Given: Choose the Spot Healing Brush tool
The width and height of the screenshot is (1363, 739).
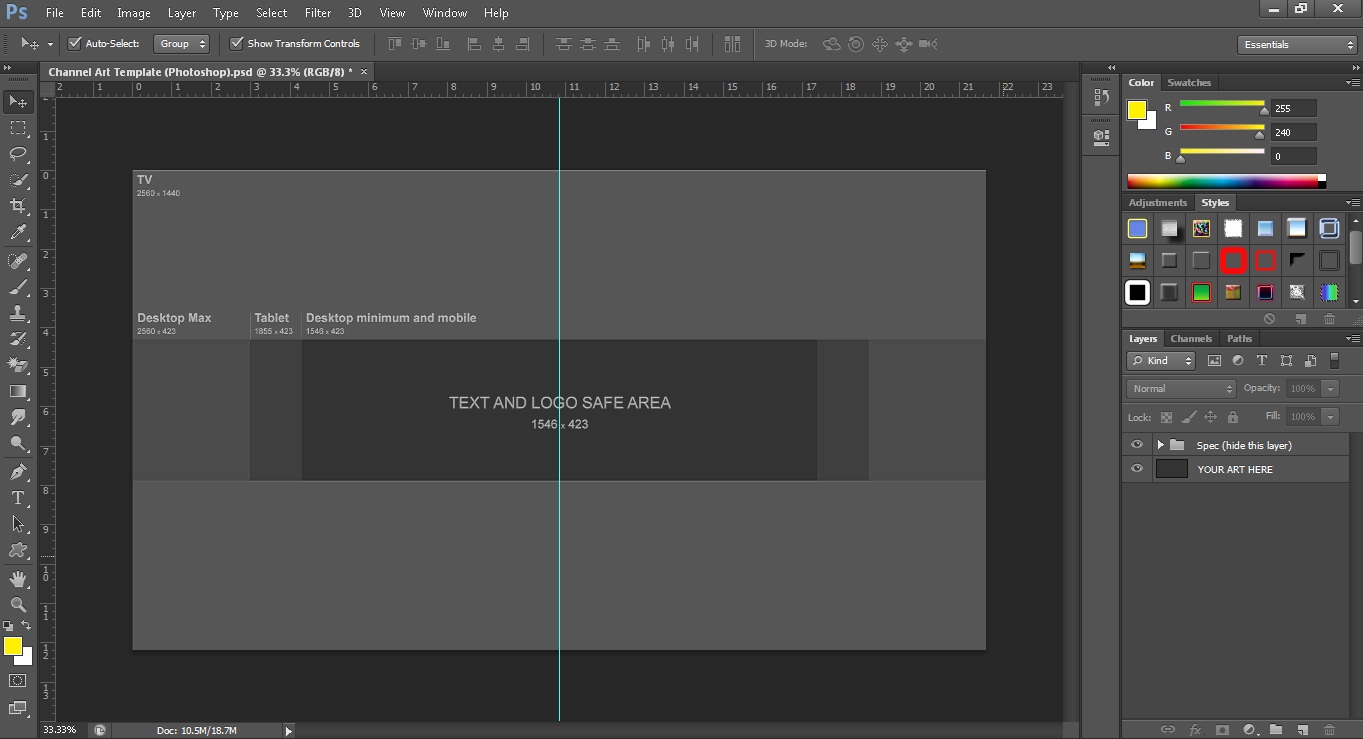Looking at the screenshot, I should (18, 261).
